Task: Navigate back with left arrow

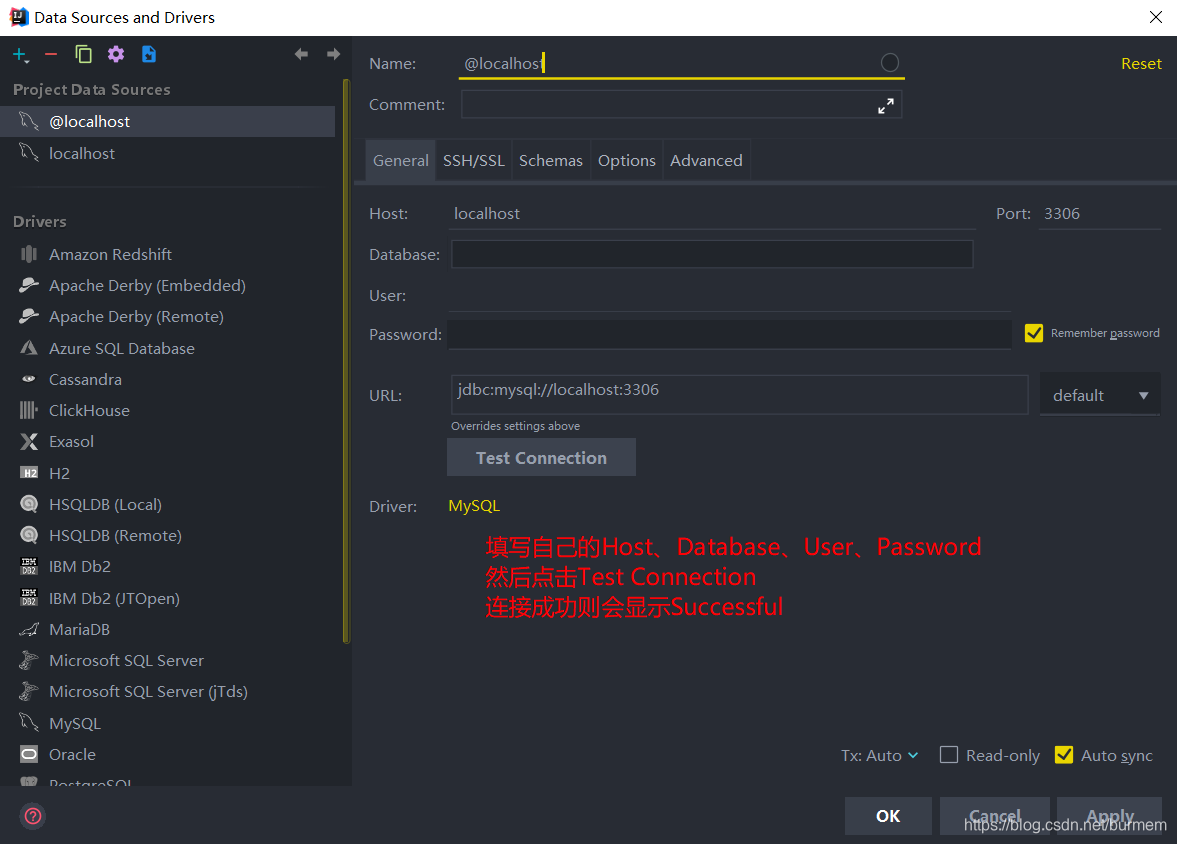Action: 301,54
